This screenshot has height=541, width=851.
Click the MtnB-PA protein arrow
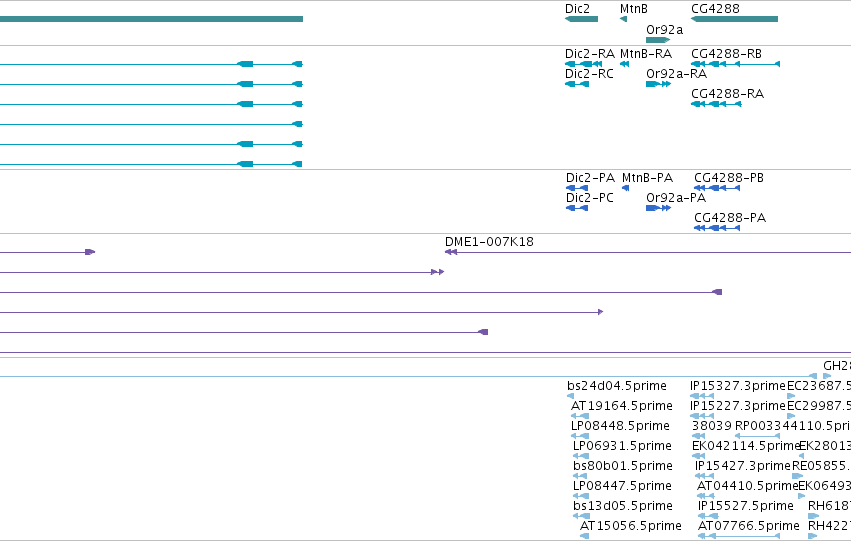tap(625, 188)
